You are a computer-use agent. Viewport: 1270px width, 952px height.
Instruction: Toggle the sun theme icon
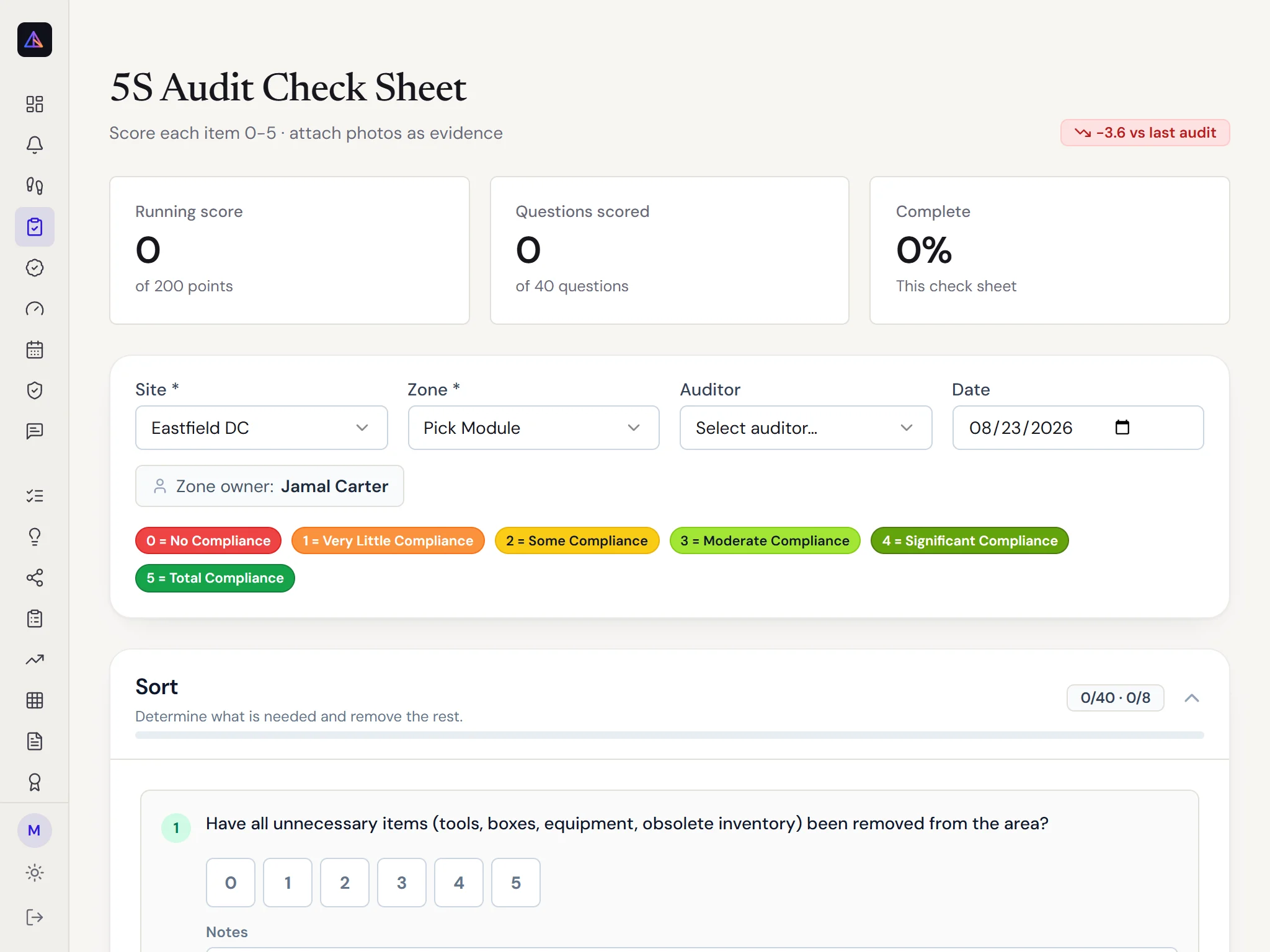pyautogui.click(x=35, y=873)
